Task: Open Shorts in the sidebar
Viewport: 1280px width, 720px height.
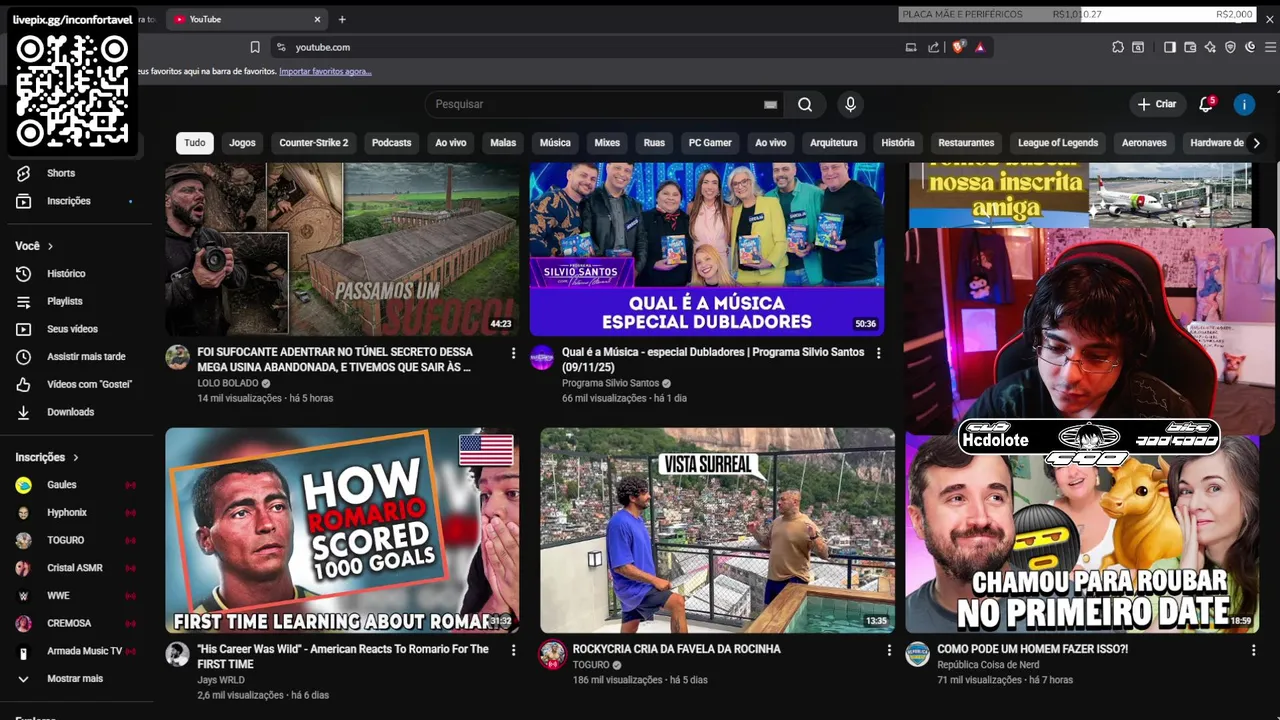Action: tap(75, 173)
